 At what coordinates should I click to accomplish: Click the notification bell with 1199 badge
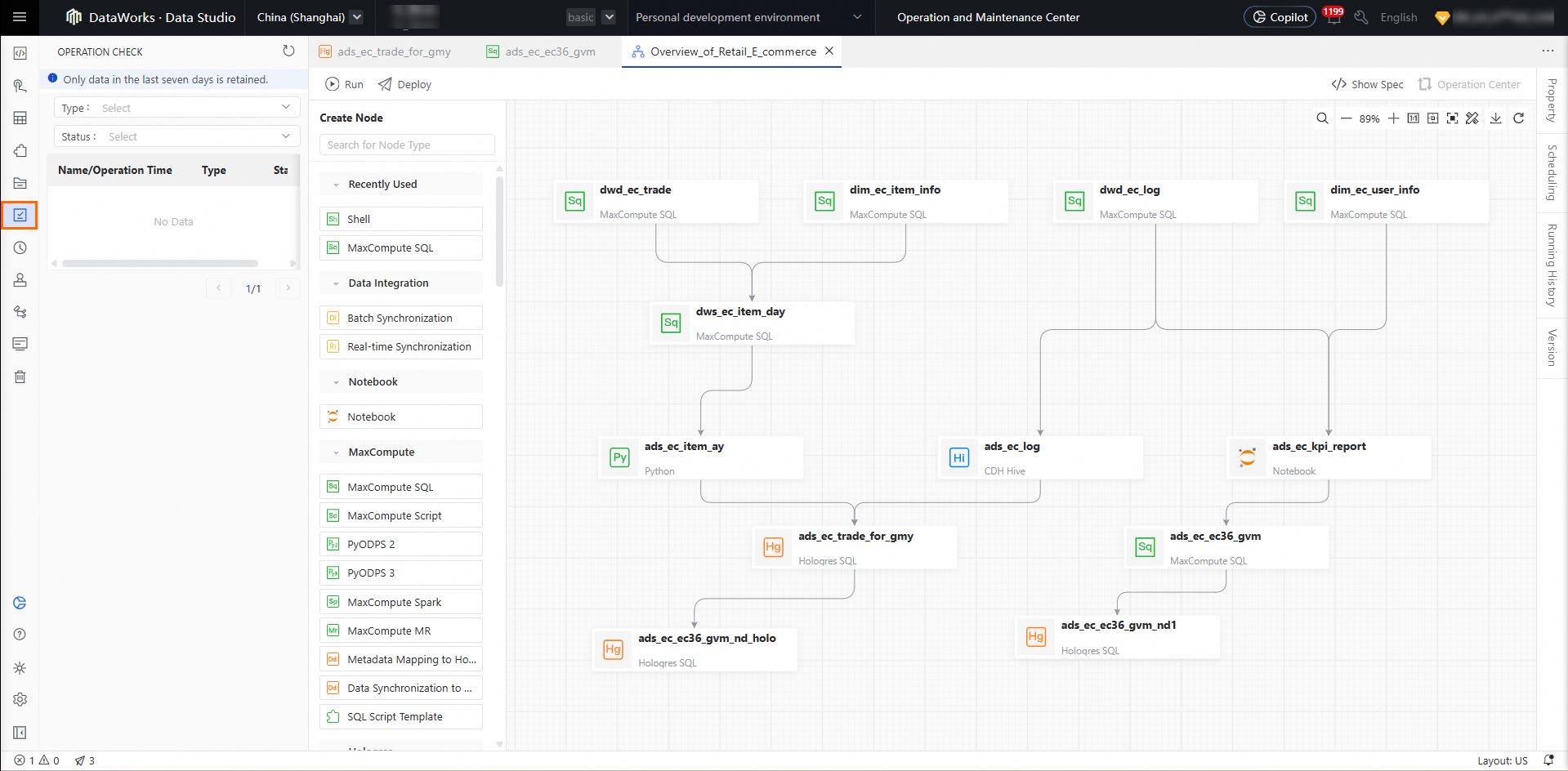pos(1333,17)
